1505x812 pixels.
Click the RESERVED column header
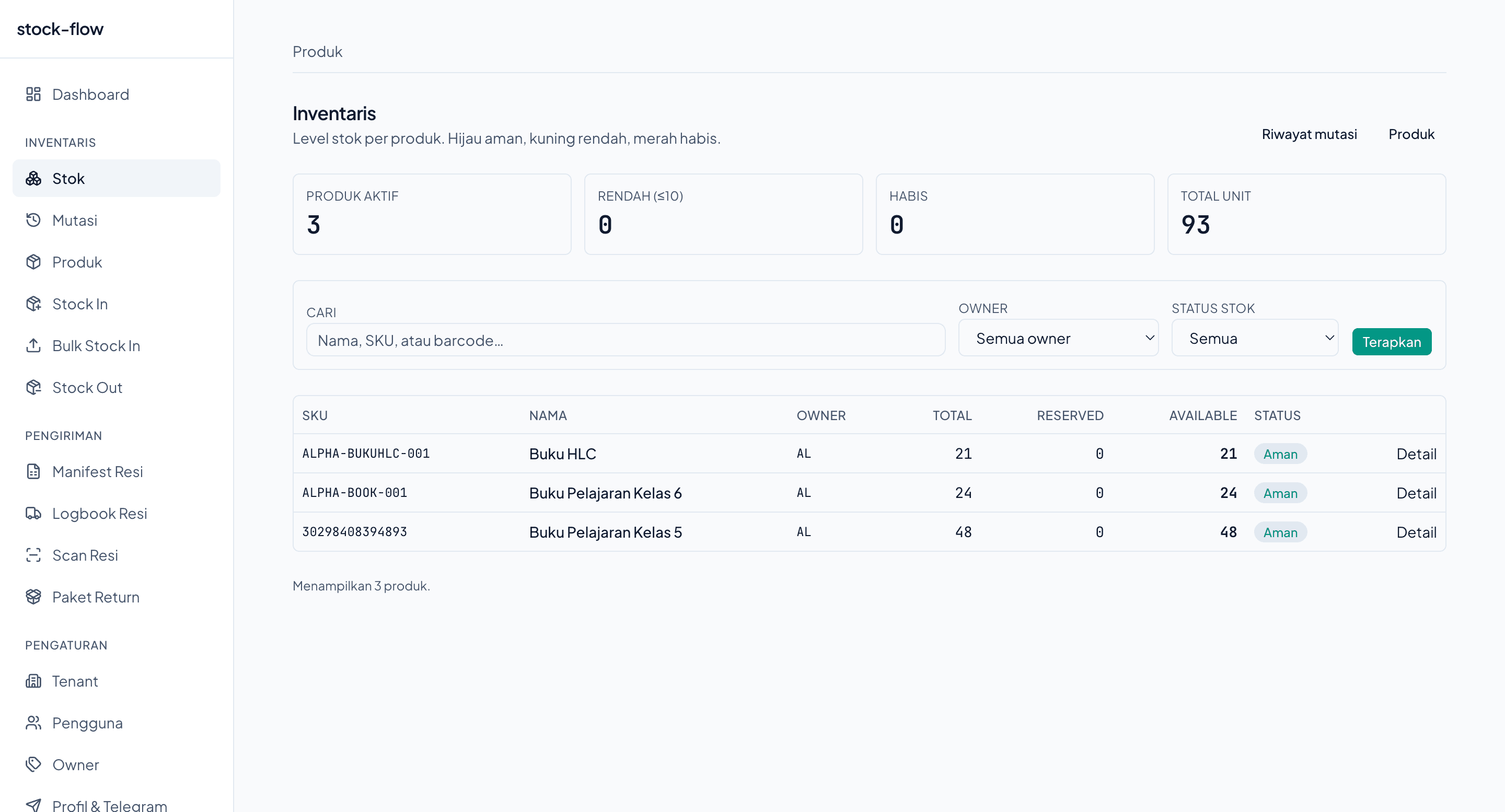coord(1070,415)
